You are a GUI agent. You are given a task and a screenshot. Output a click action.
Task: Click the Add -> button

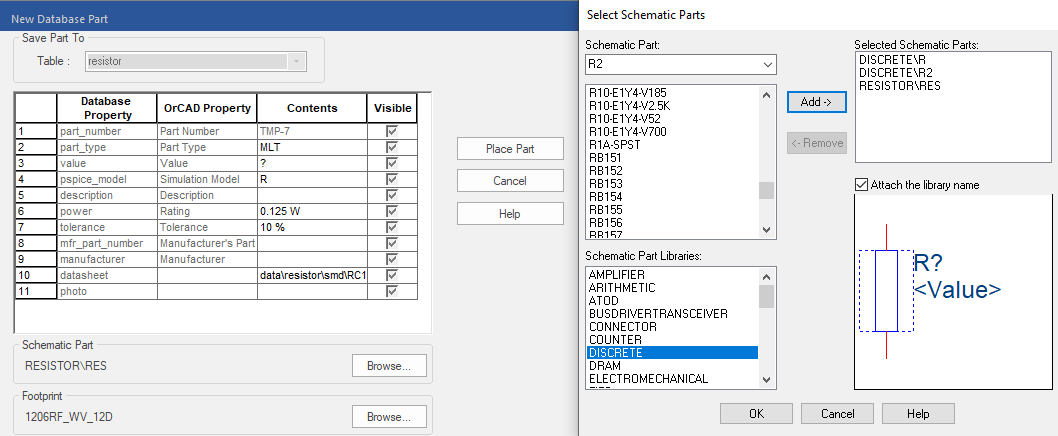point(816,102)
